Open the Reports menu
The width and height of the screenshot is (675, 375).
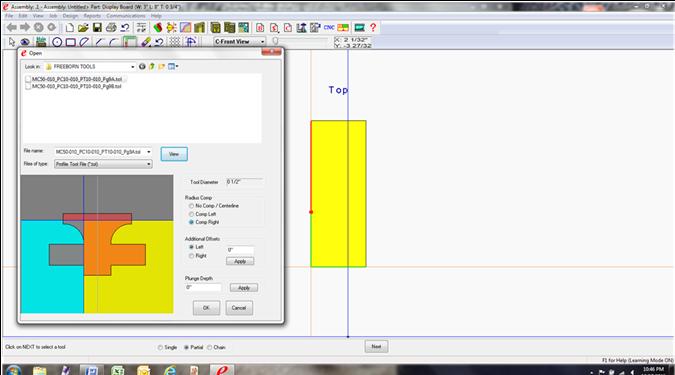92,16
